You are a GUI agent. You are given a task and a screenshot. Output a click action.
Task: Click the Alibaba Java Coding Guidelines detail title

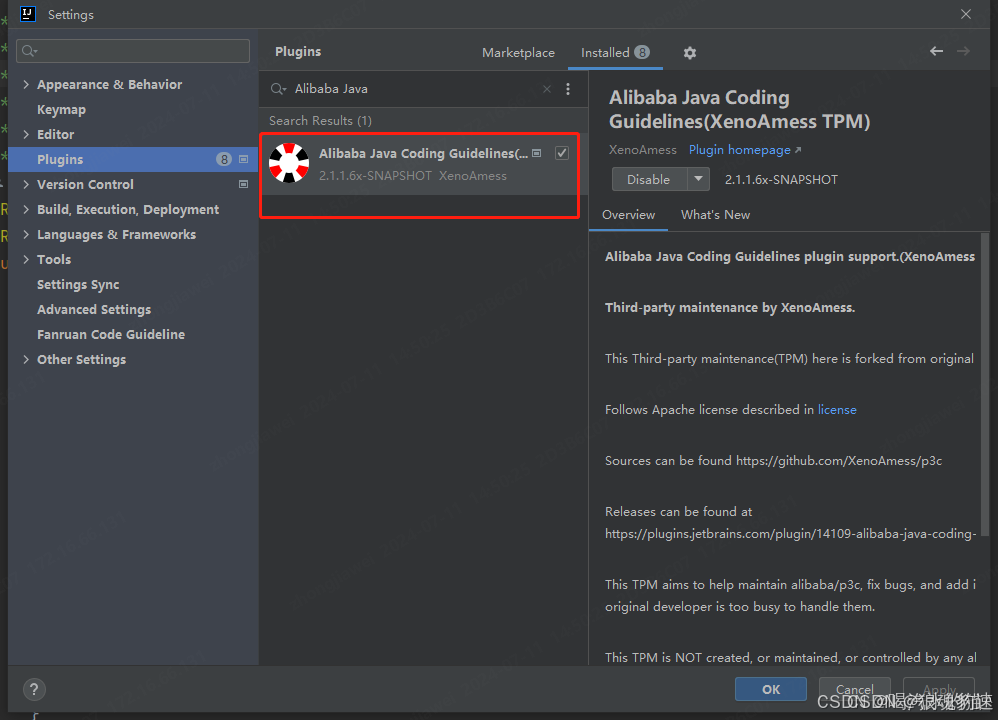740,109
